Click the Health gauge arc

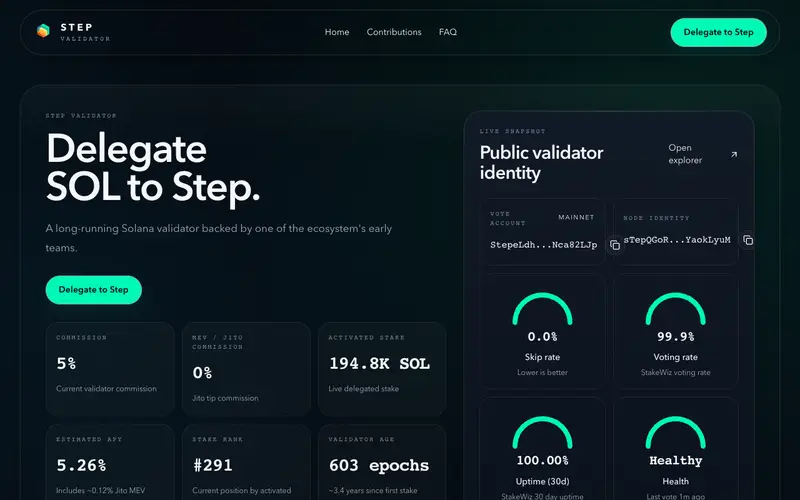(676, 433)
